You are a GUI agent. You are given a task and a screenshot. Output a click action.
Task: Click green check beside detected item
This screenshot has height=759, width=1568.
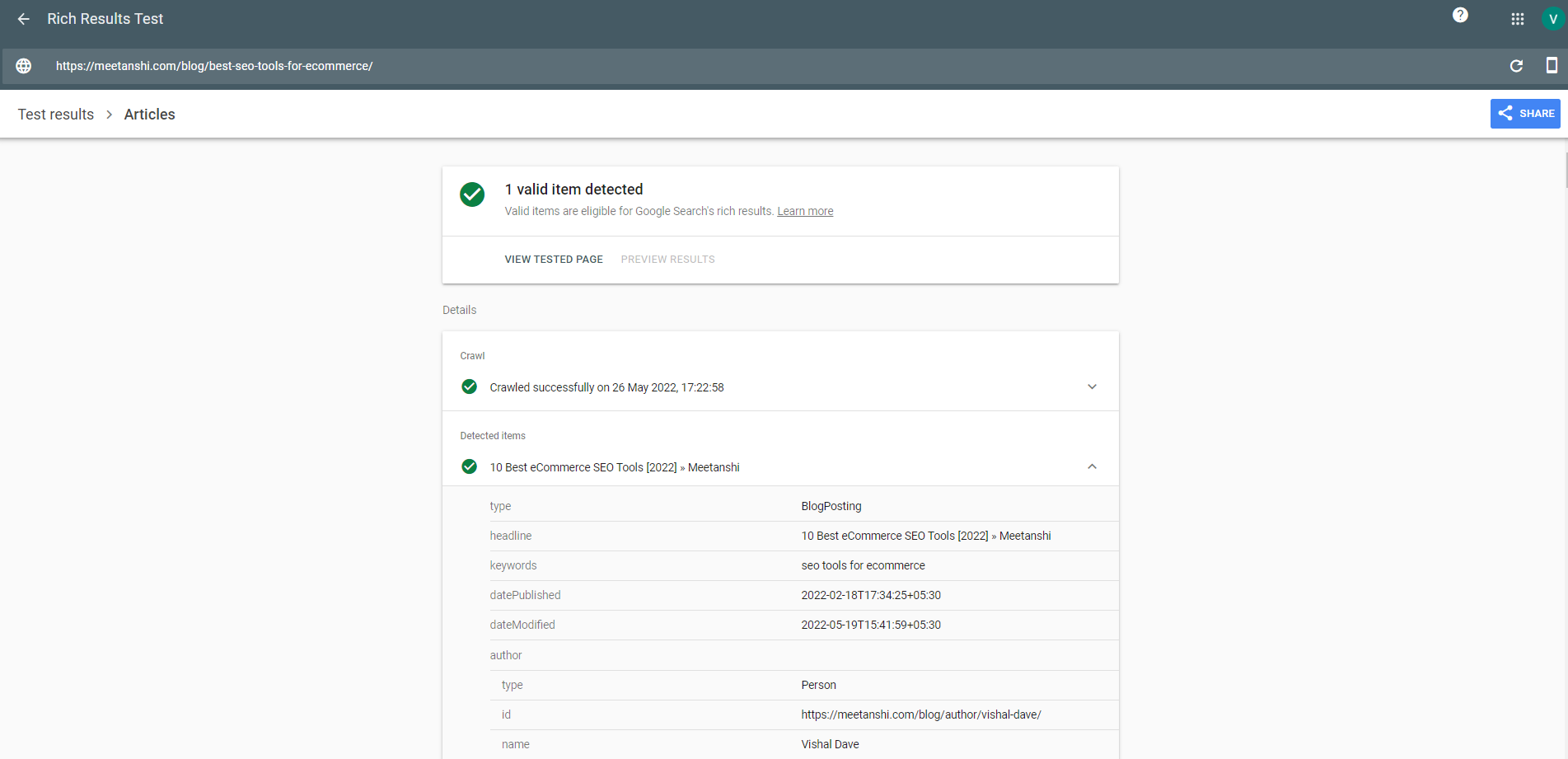coord(470,466)
